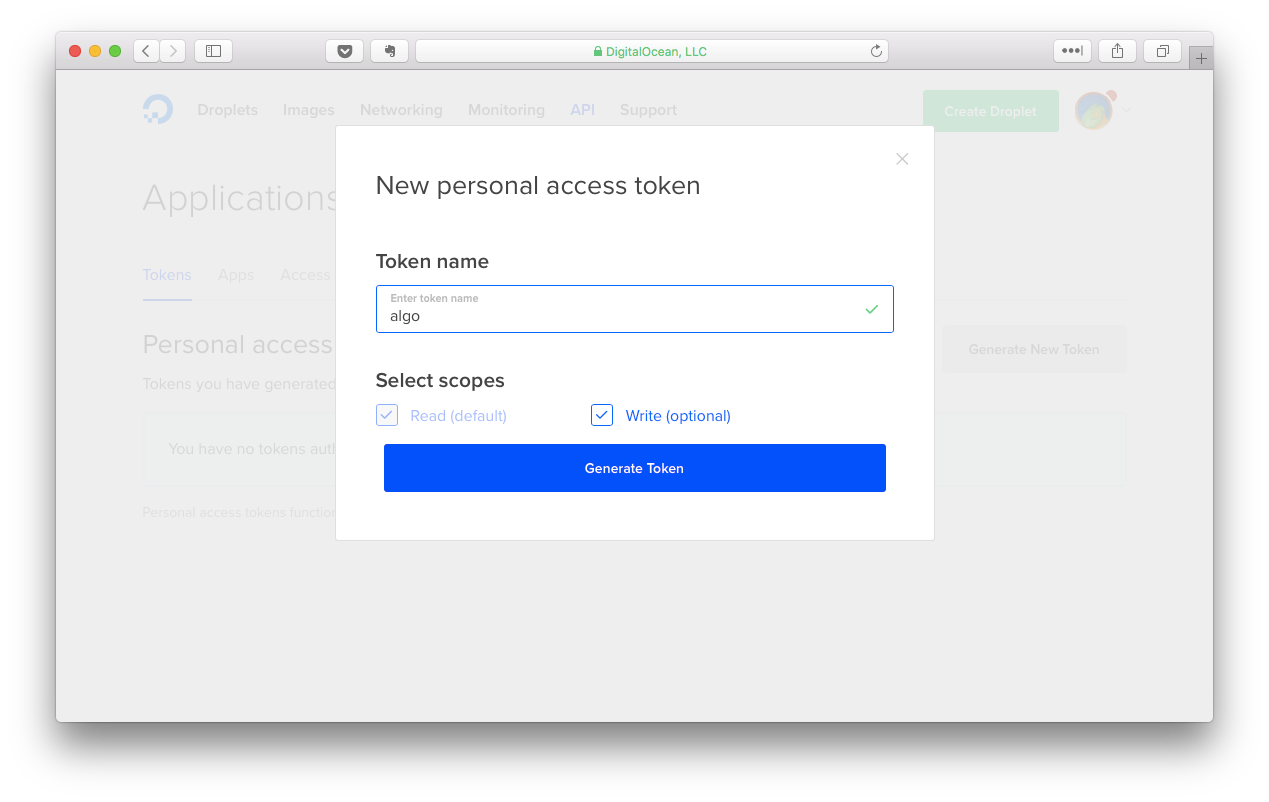Viewport: 1269px width, 802px height.
Task: Click the Pocket extension icon
Action: pyautogui.click(x=344, y=50)
